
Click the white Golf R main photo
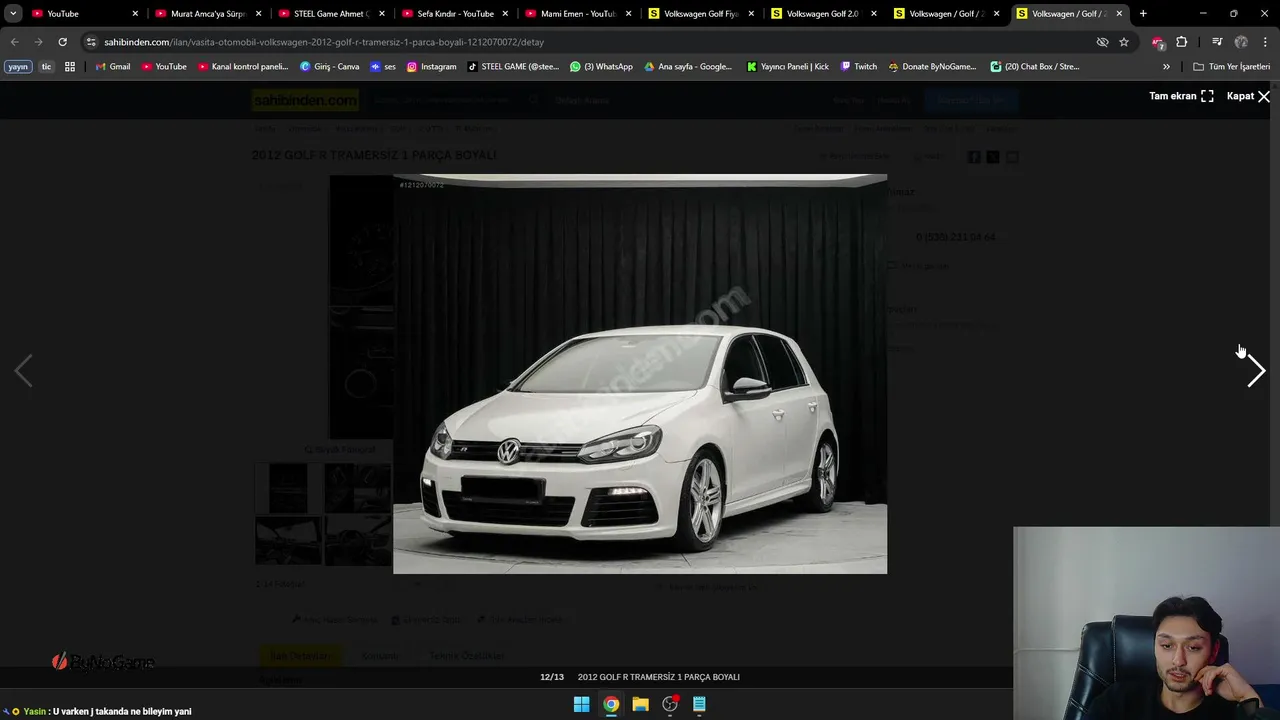[x=640, y=374]
